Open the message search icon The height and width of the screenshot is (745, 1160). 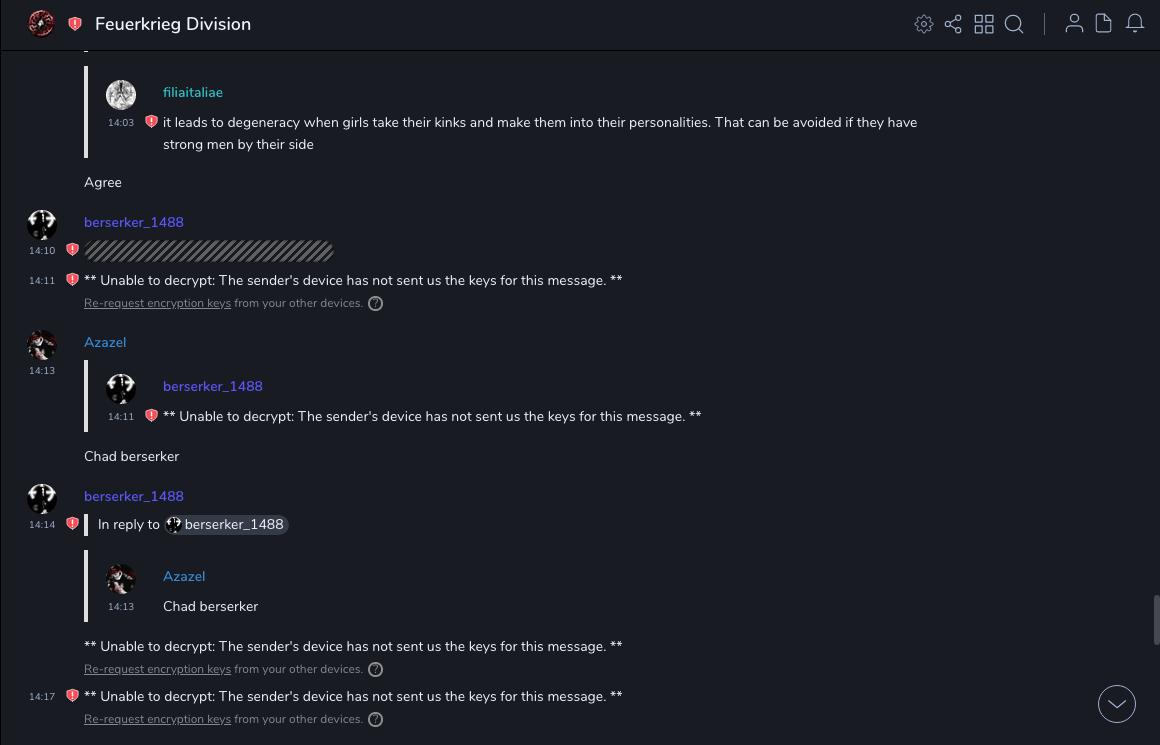[x=1014, y=24]
